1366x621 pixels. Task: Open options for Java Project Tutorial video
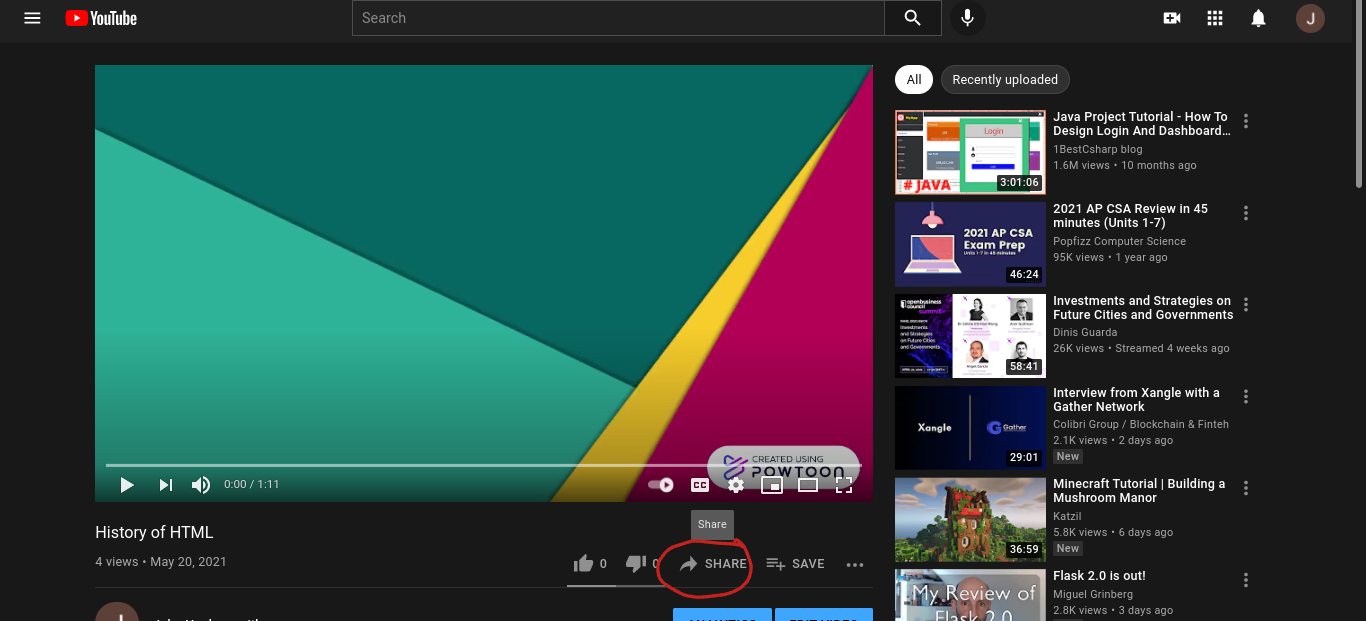[x=1246, y=121]
